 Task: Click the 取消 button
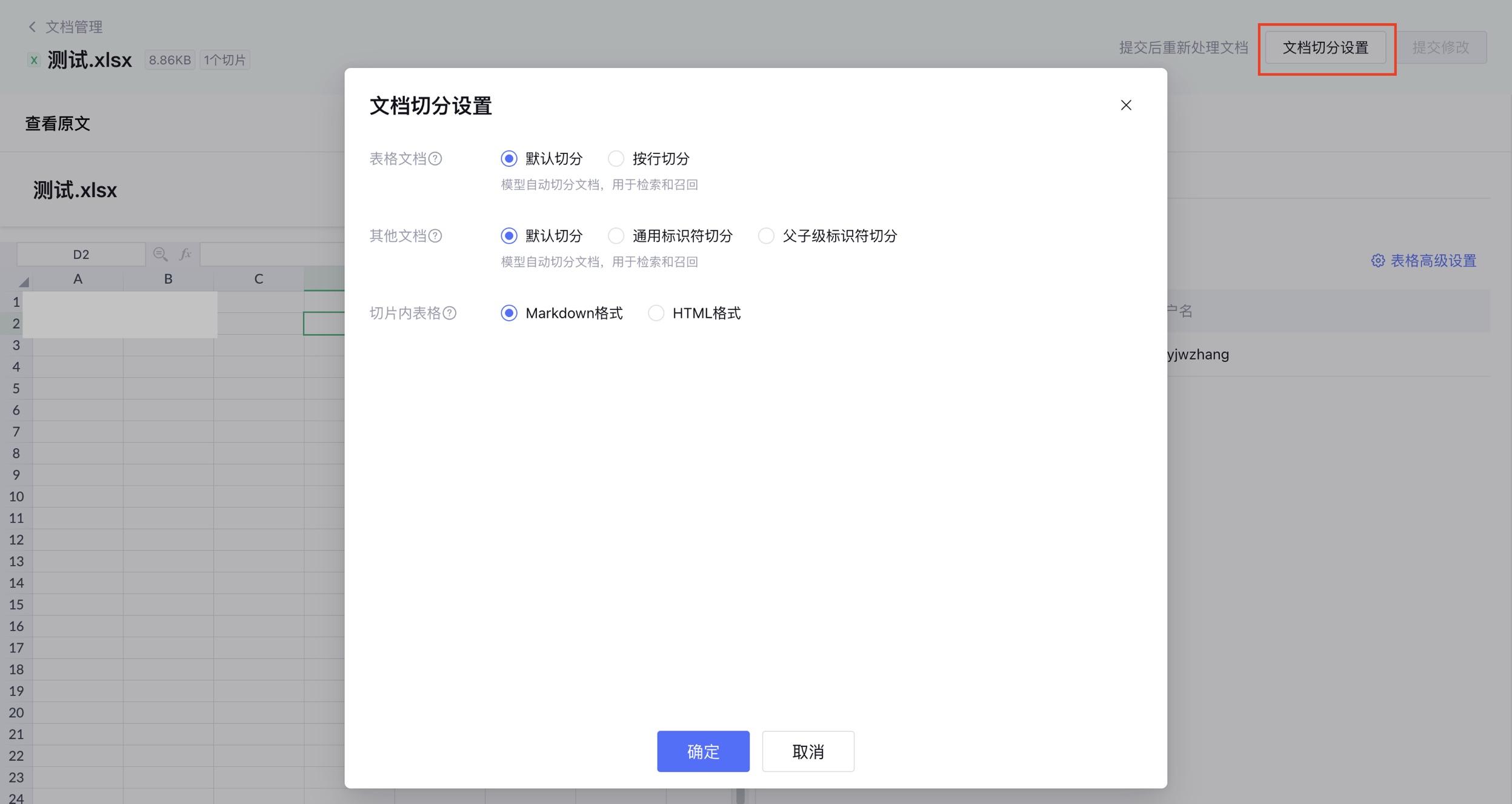[x=808, y=751]
